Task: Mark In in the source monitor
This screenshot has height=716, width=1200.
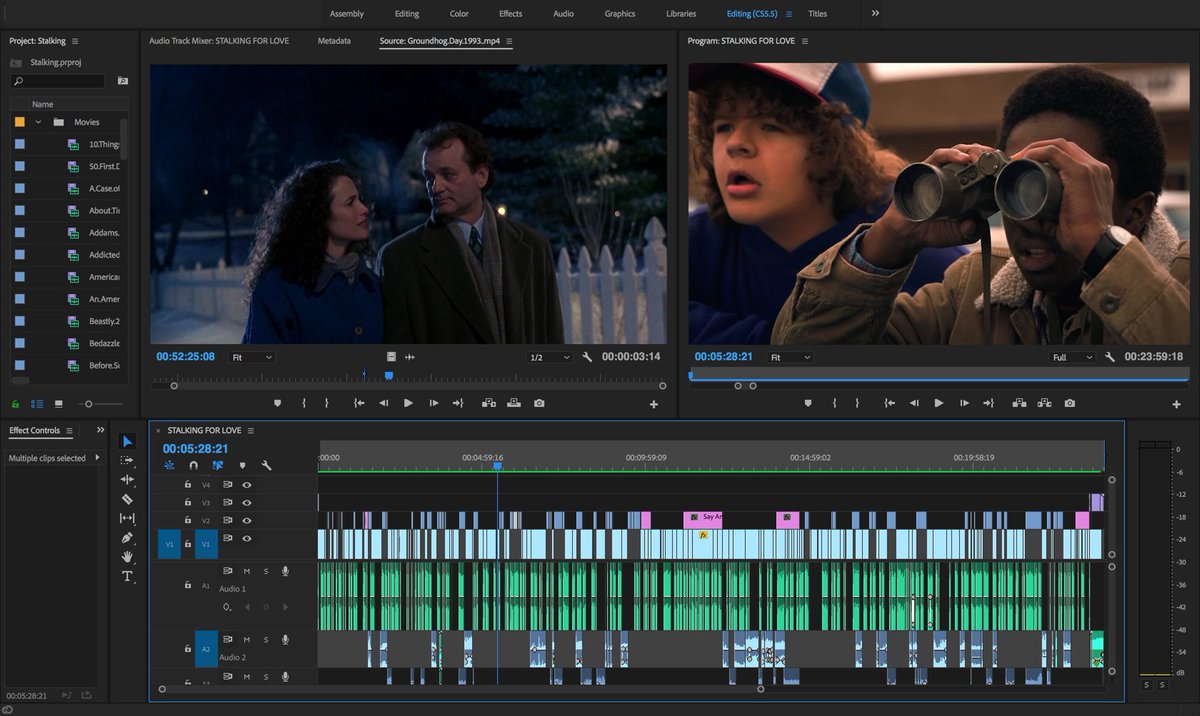Action: pos(304,403)
